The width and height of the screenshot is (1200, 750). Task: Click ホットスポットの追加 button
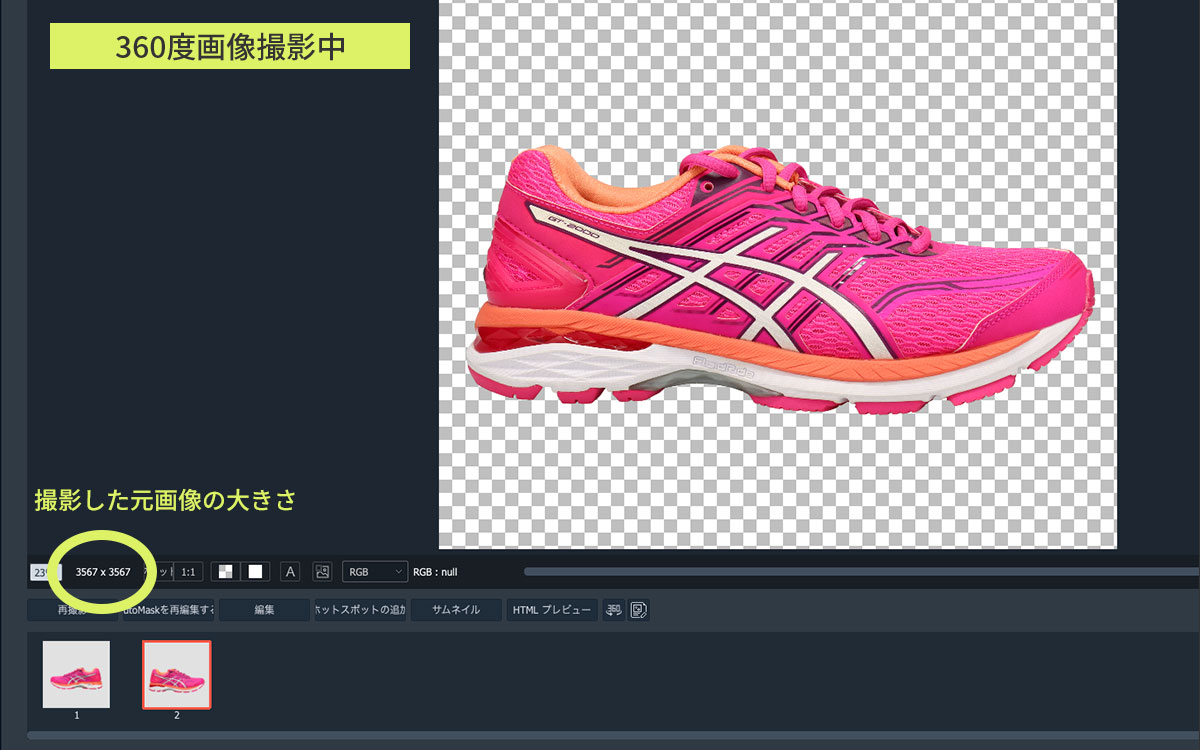tap(360, 610)
